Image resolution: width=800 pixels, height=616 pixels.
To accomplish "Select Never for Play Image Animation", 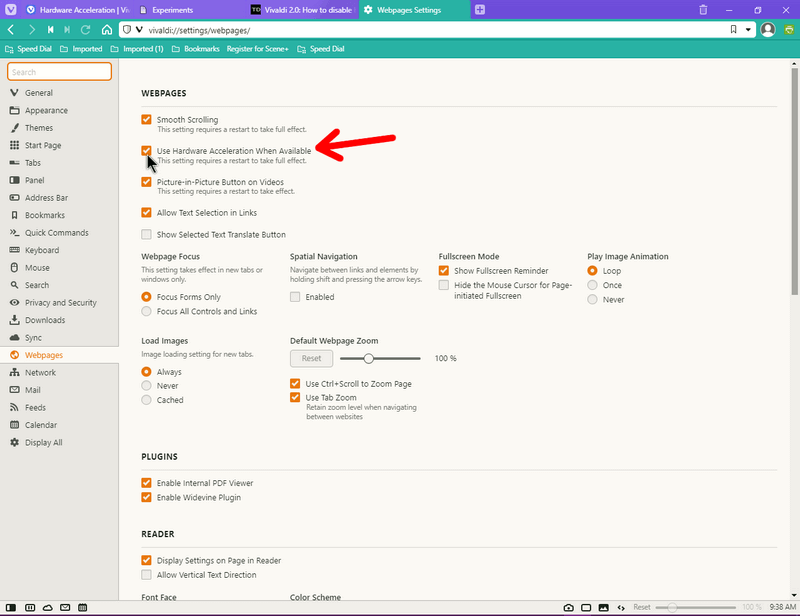I will pos(592,299).
